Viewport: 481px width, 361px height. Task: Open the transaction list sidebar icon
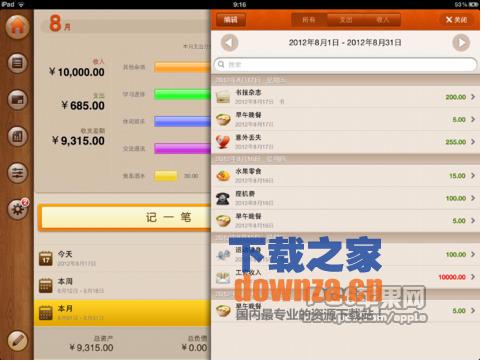click(17, 63)
